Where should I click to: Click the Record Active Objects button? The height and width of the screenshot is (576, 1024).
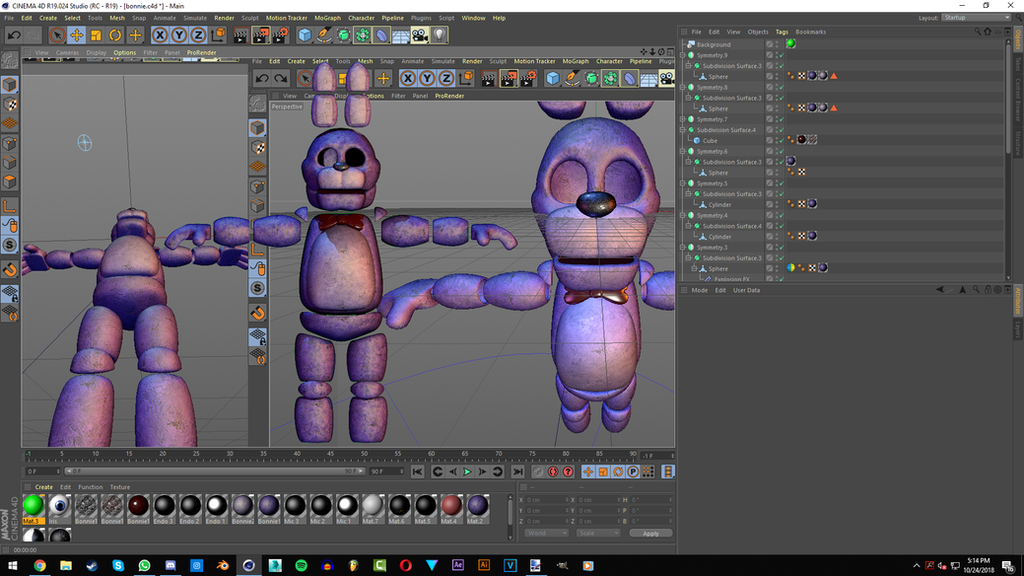(x=537, y=472)
